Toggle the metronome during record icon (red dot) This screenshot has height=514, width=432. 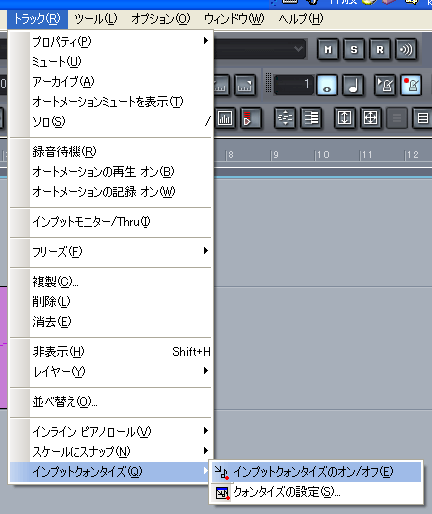coord(411,85)
